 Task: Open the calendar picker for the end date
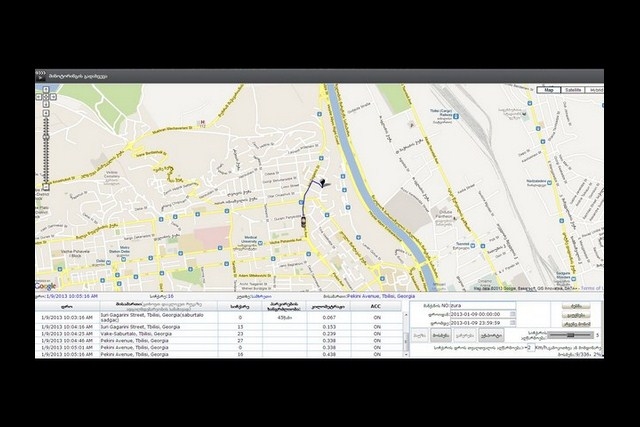tap(513, 322)
